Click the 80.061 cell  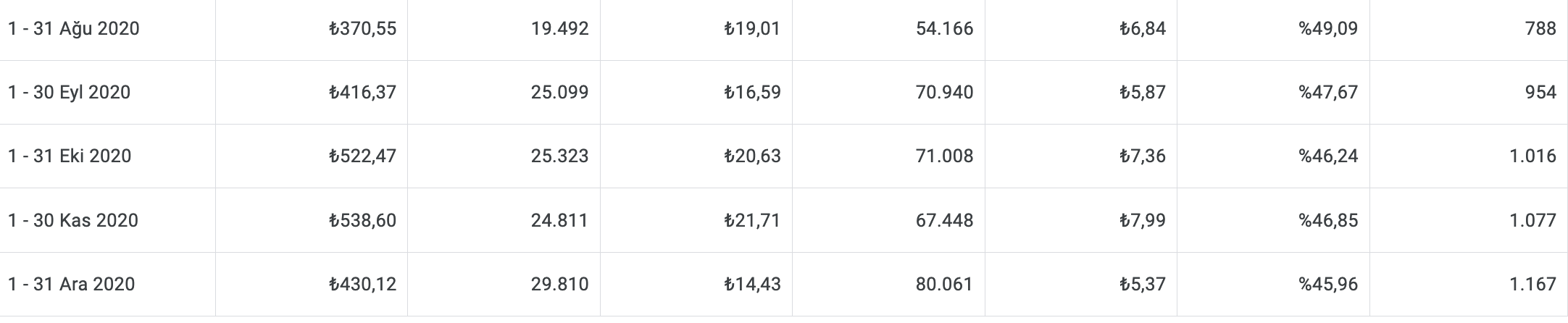(x=889, y=284)
